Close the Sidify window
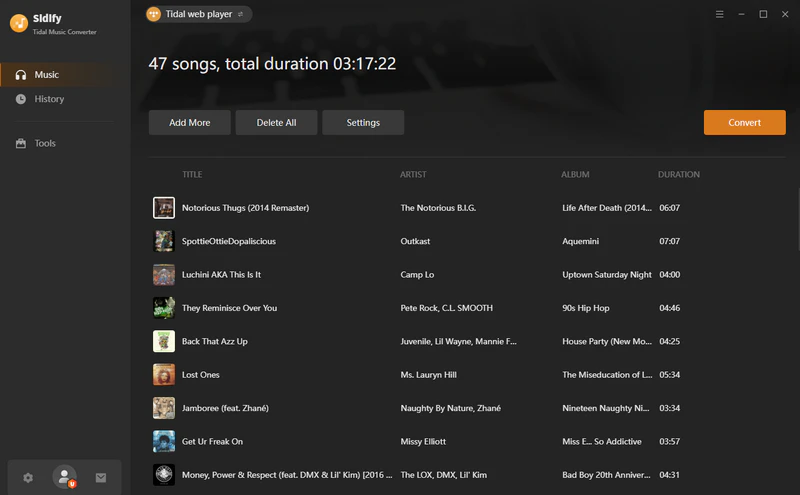This screenshot has width=800, height=495. [x=785, y=14]
